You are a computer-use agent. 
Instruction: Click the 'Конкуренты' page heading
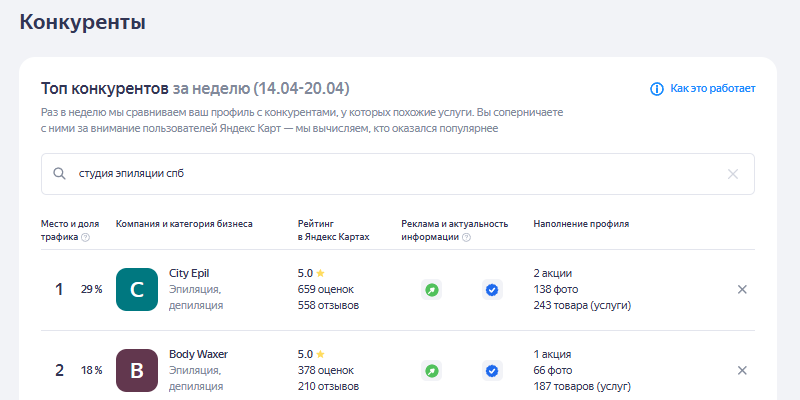click(x=83, y=23)
